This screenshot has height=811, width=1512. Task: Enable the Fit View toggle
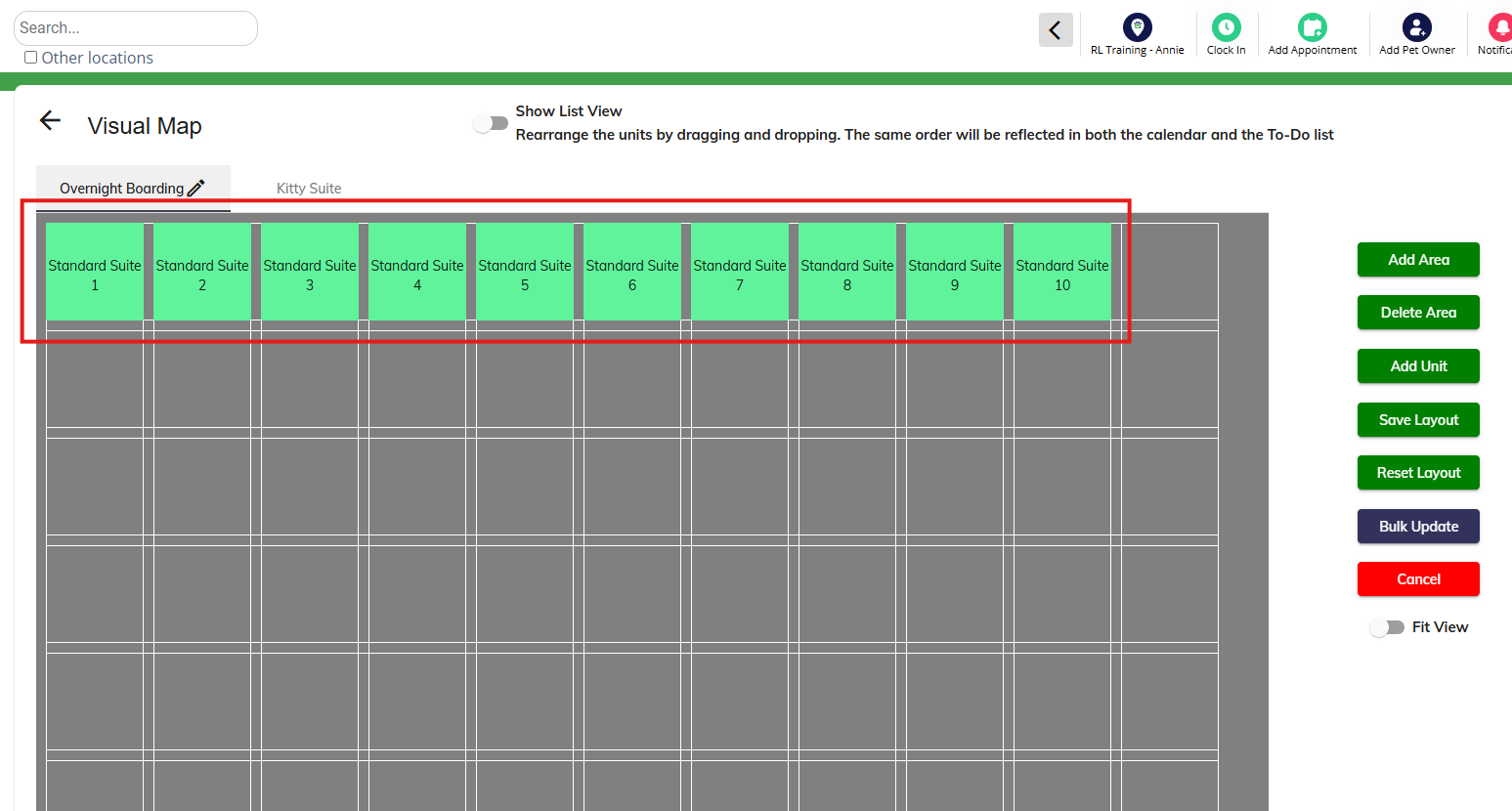coord(1387,627)
